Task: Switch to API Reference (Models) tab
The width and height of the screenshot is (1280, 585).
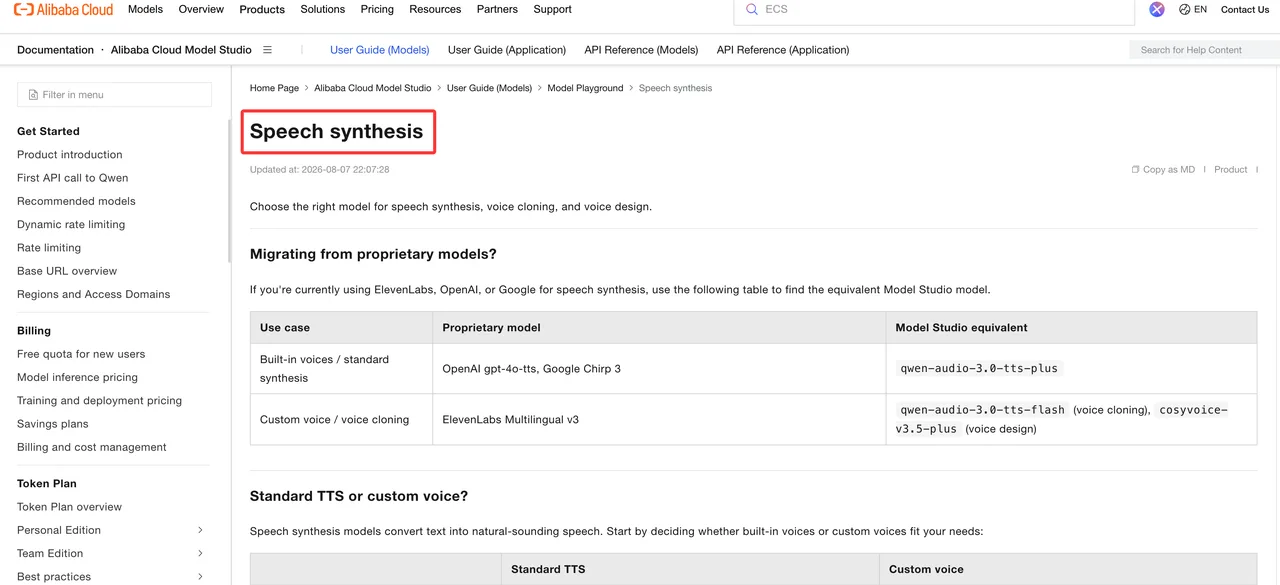Action: [641, 50]
